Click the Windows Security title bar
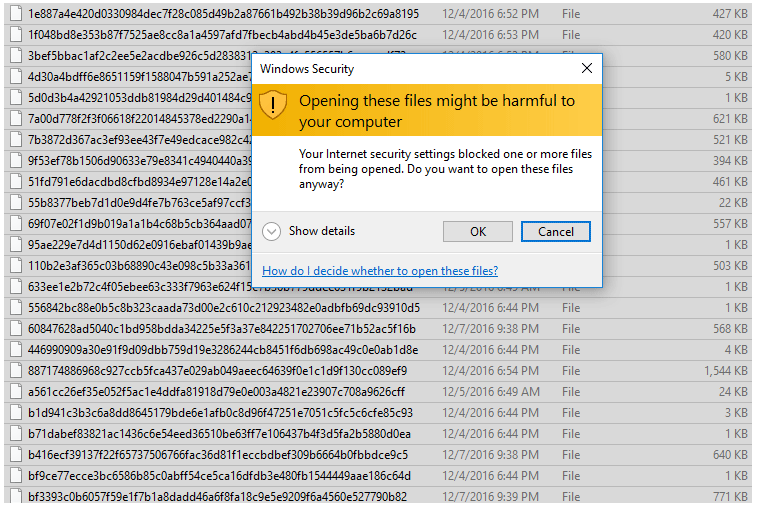 pyautogui.click(x=400, y=69)
